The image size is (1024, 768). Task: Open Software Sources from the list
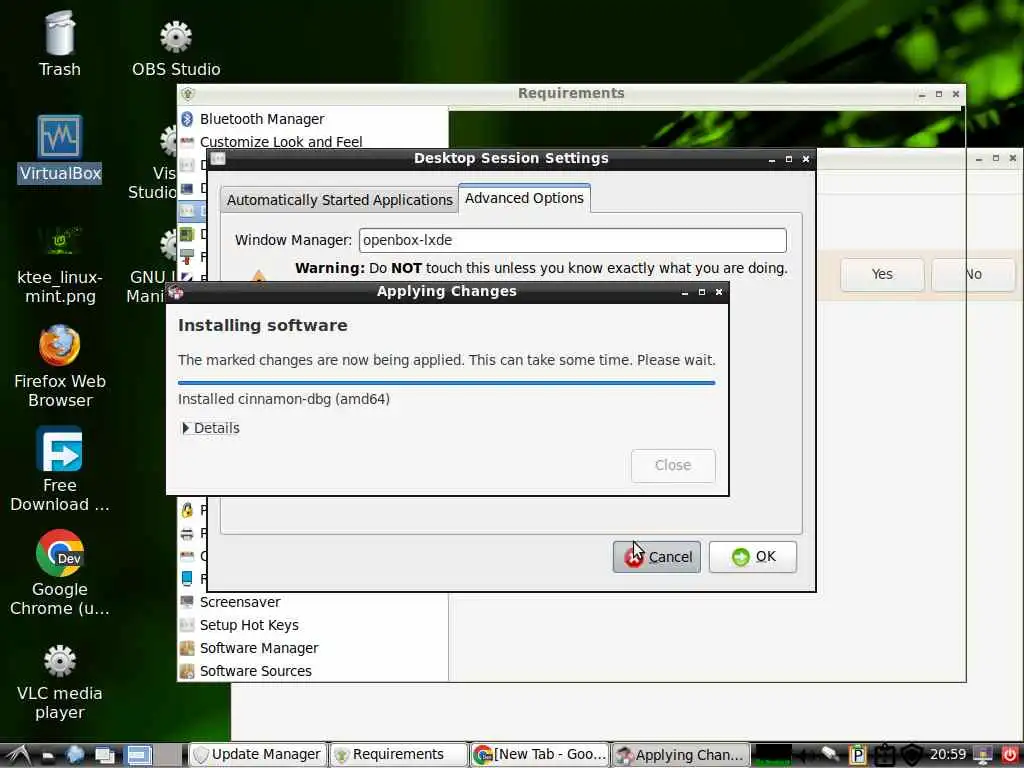point(255,670)
